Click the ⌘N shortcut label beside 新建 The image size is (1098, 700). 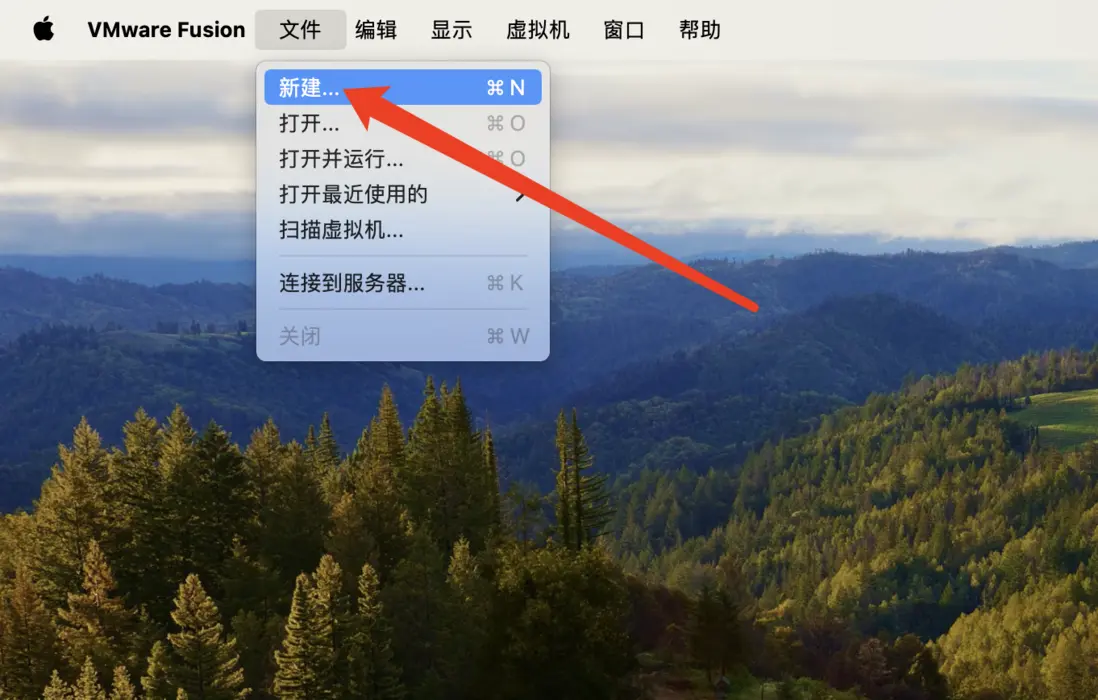tap(506, 88)
